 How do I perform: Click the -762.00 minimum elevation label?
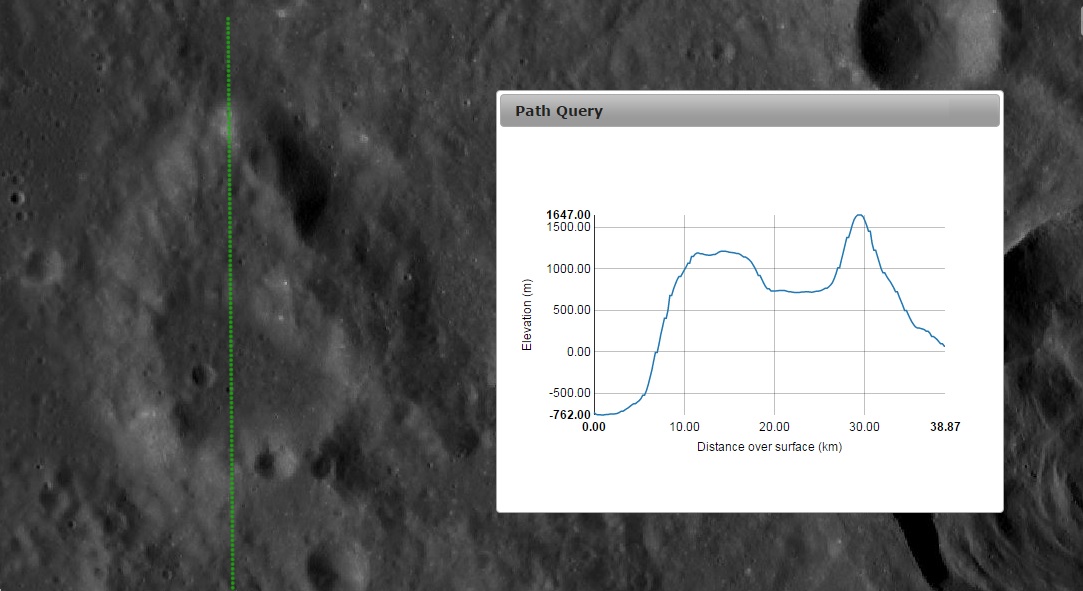pos(568,414)
